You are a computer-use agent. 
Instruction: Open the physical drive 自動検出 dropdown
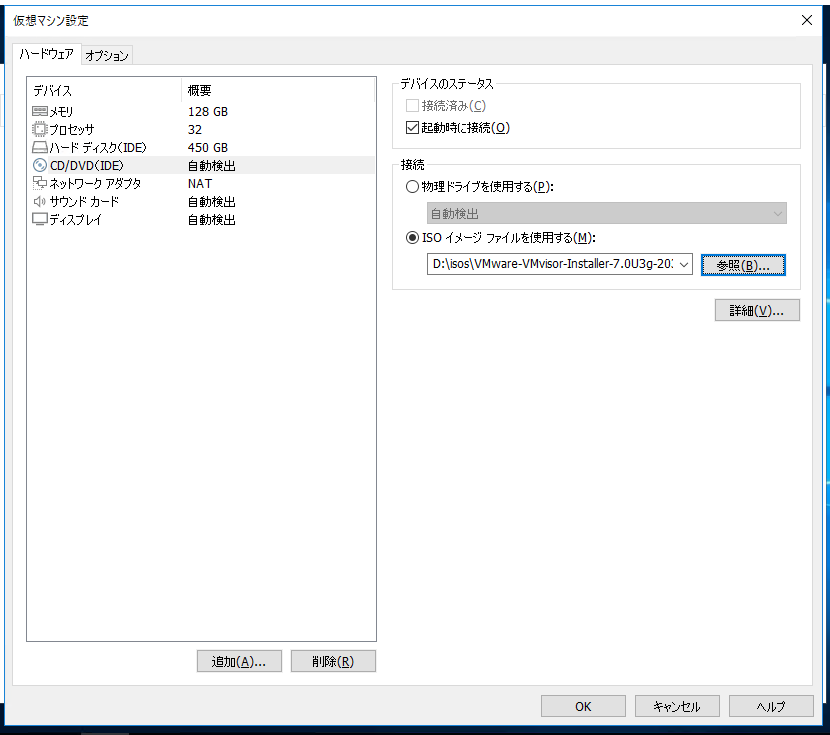tap(607, 213)
